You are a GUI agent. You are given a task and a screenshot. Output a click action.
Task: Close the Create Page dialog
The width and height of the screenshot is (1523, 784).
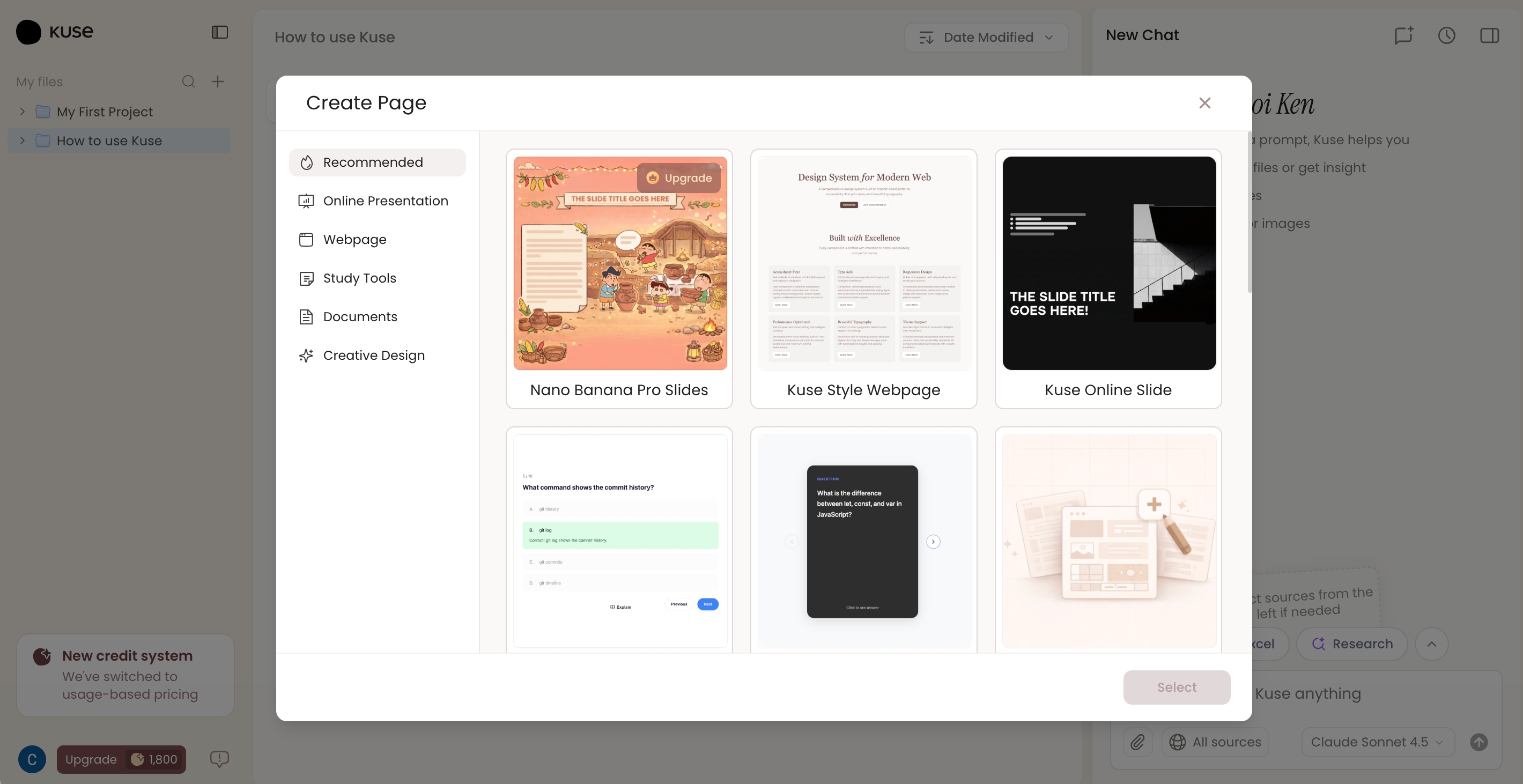coord(1204,103)
